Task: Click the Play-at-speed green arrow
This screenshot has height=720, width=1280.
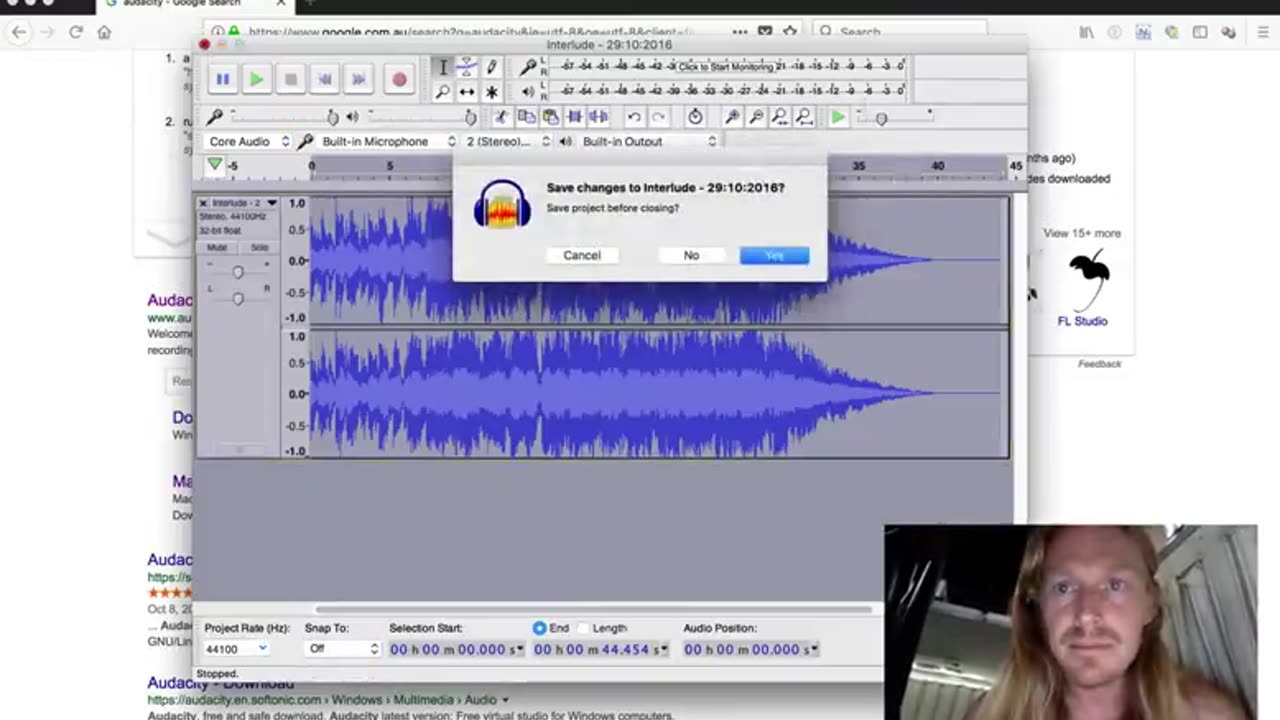Action: point(838,117)
